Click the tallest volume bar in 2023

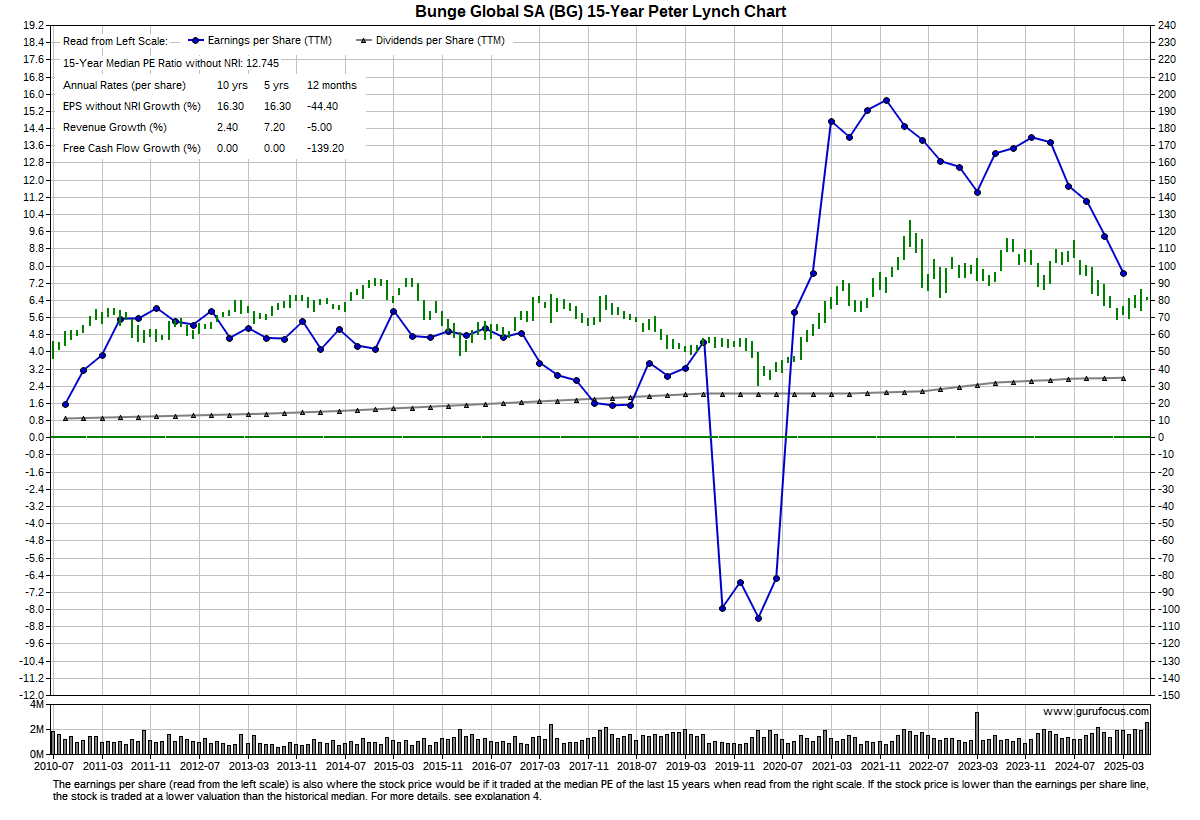[977, 733]
